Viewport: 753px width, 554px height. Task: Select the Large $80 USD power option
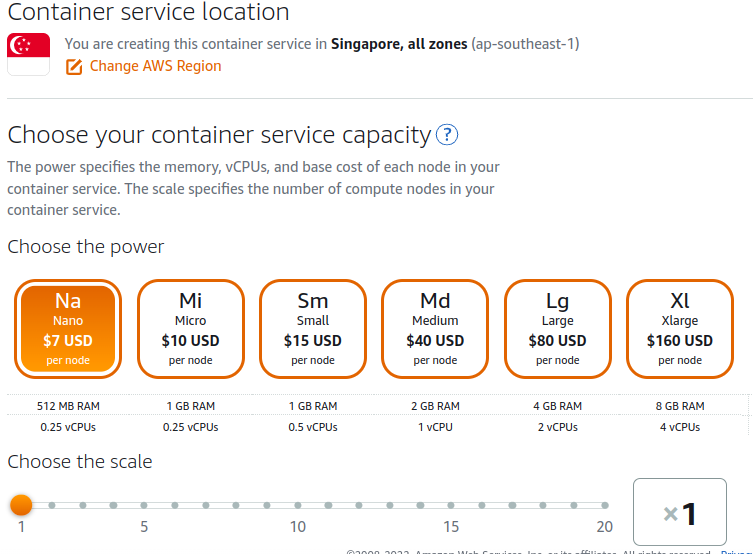coord(558,329)
